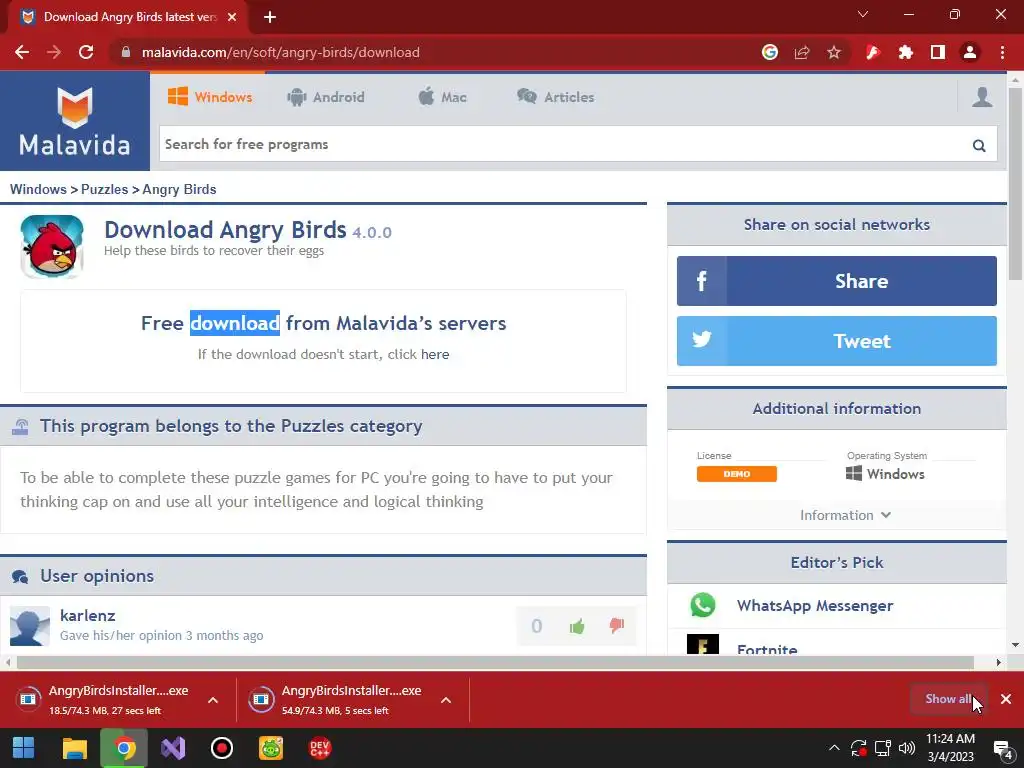Image resolution: width=1024 pixels, height=768 pixels.
Task: Select the Windows platform tab
Action: tap(210, 97)
